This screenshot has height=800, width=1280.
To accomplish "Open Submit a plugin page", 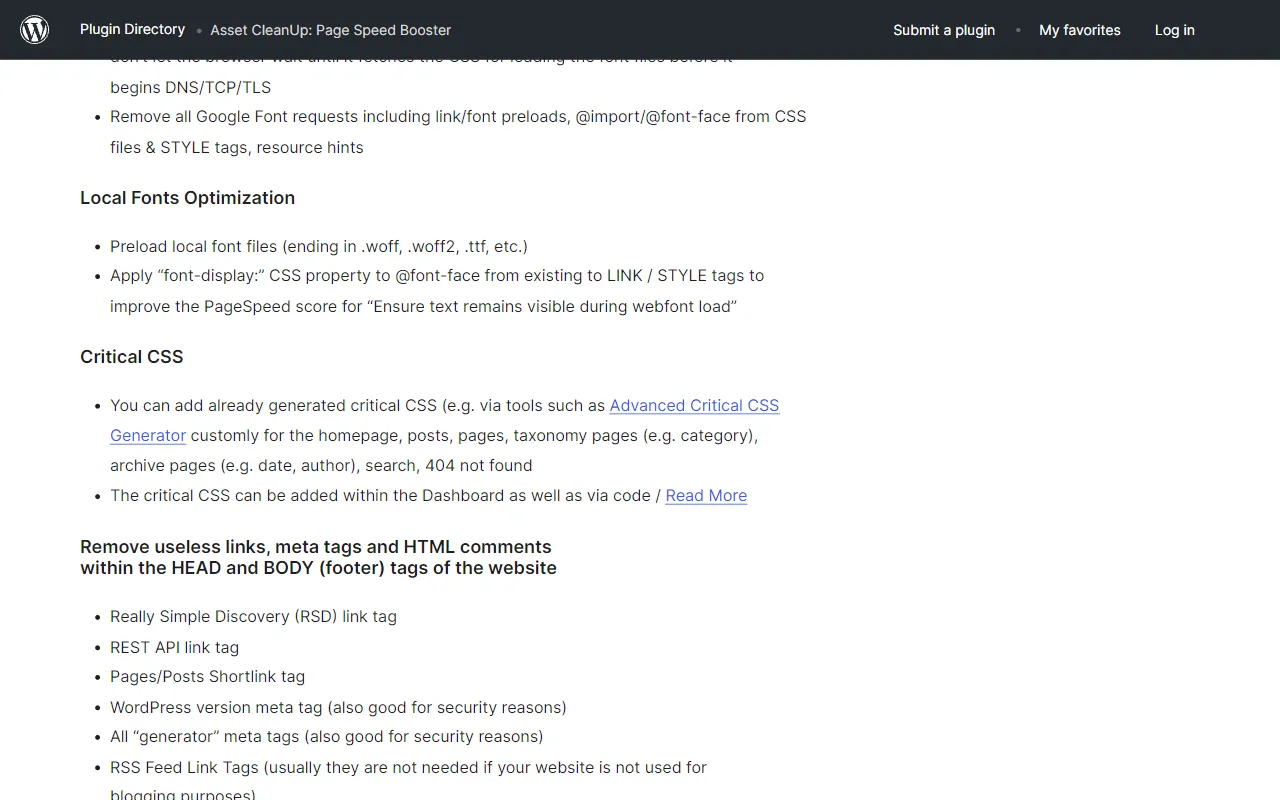I will point(944,30).
